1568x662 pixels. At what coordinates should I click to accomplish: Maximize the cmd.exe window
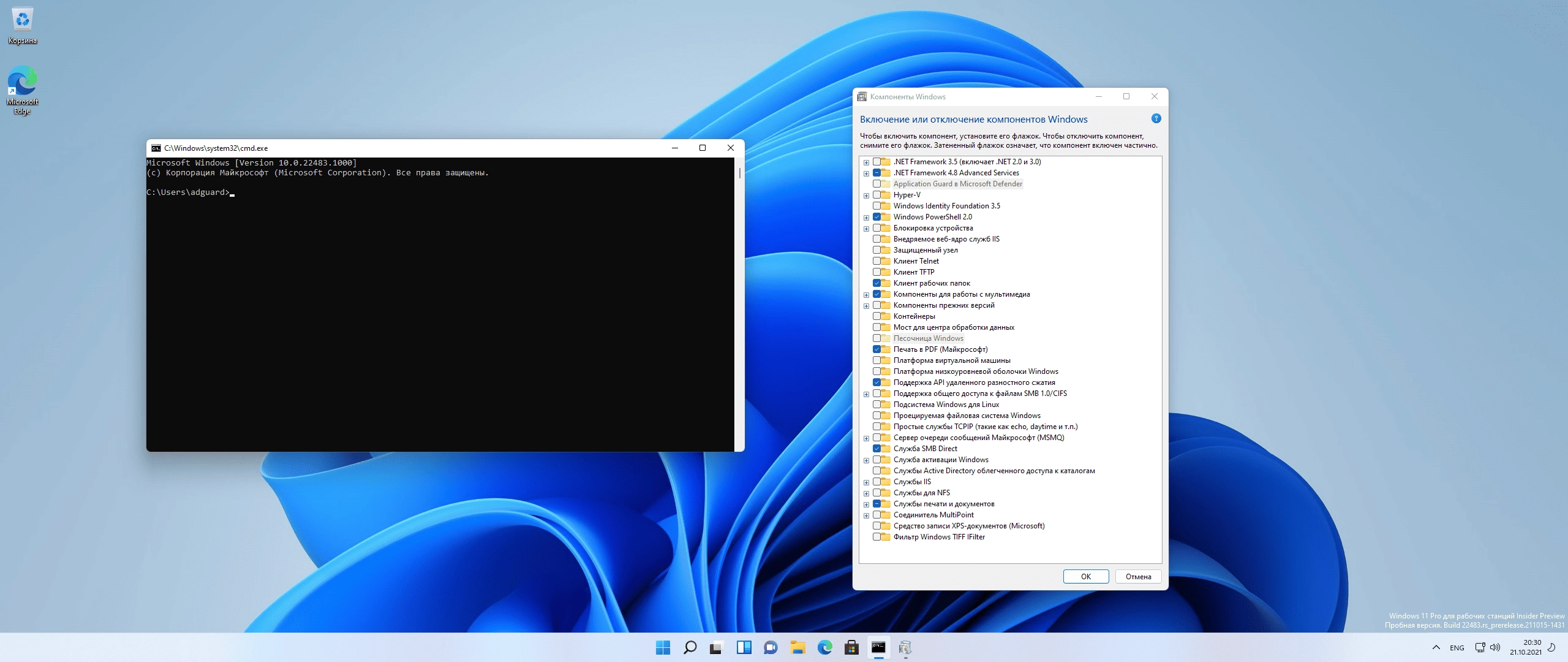[x=703, y=148]
